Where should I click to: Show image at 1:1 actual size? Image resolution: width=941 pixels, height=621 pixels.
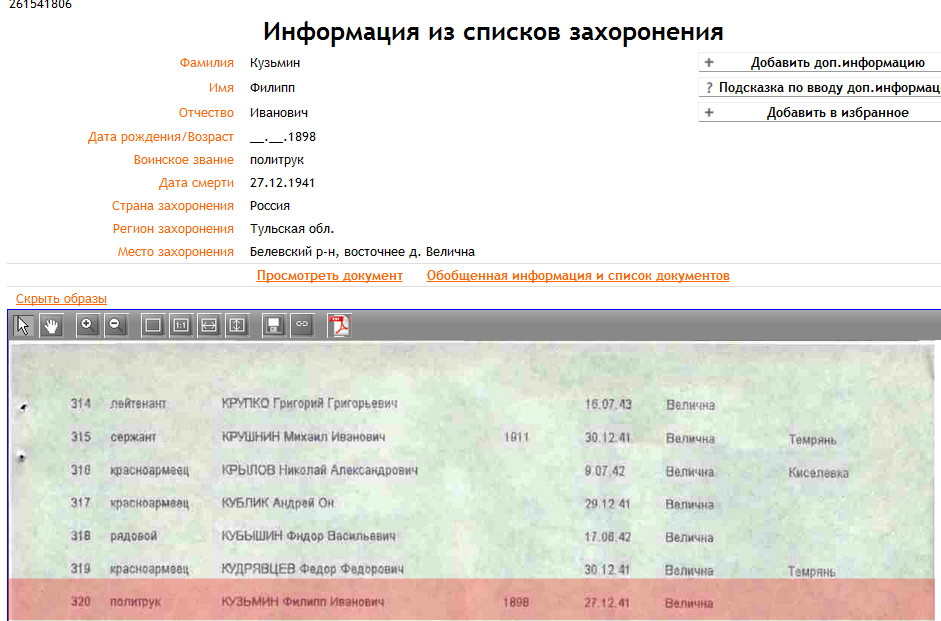[x=181, y=325]
